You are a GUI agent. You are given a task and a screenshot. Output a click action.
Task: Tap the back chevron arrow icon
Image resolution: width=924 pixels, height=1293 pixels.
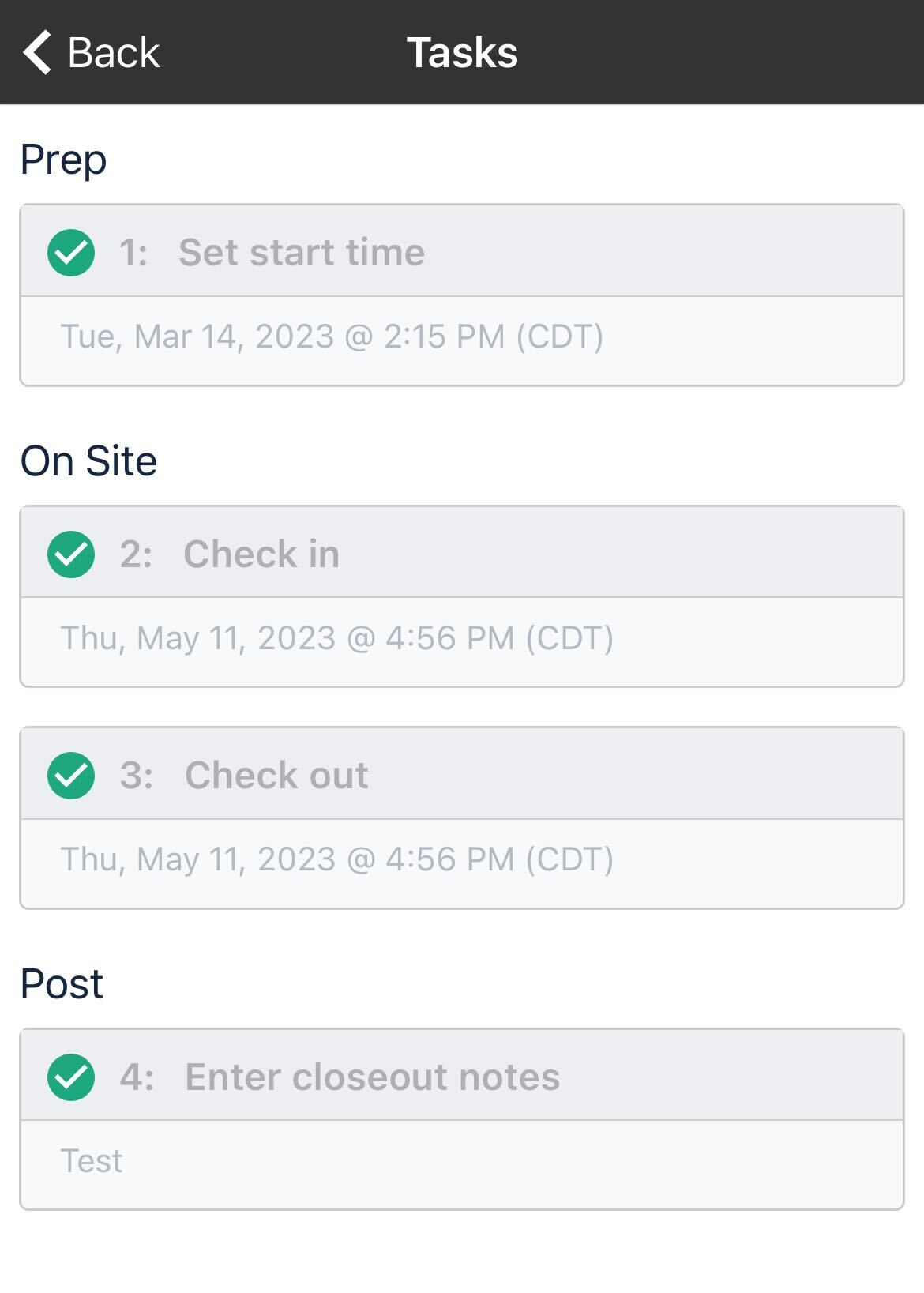(36, 52)
